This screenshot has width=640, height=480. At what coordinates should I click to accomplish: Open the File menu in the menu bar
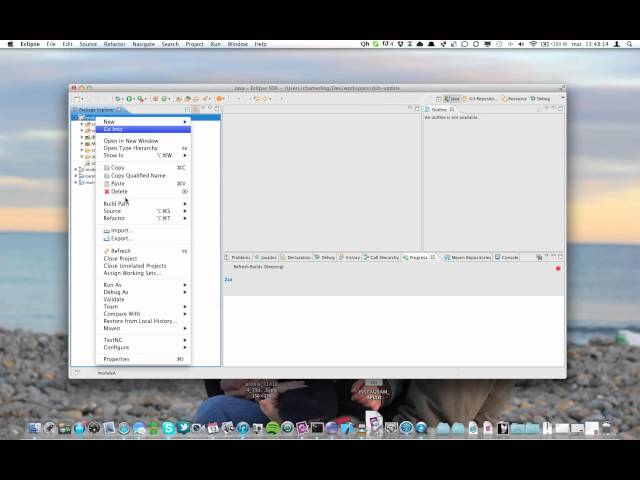click(51, 44)
